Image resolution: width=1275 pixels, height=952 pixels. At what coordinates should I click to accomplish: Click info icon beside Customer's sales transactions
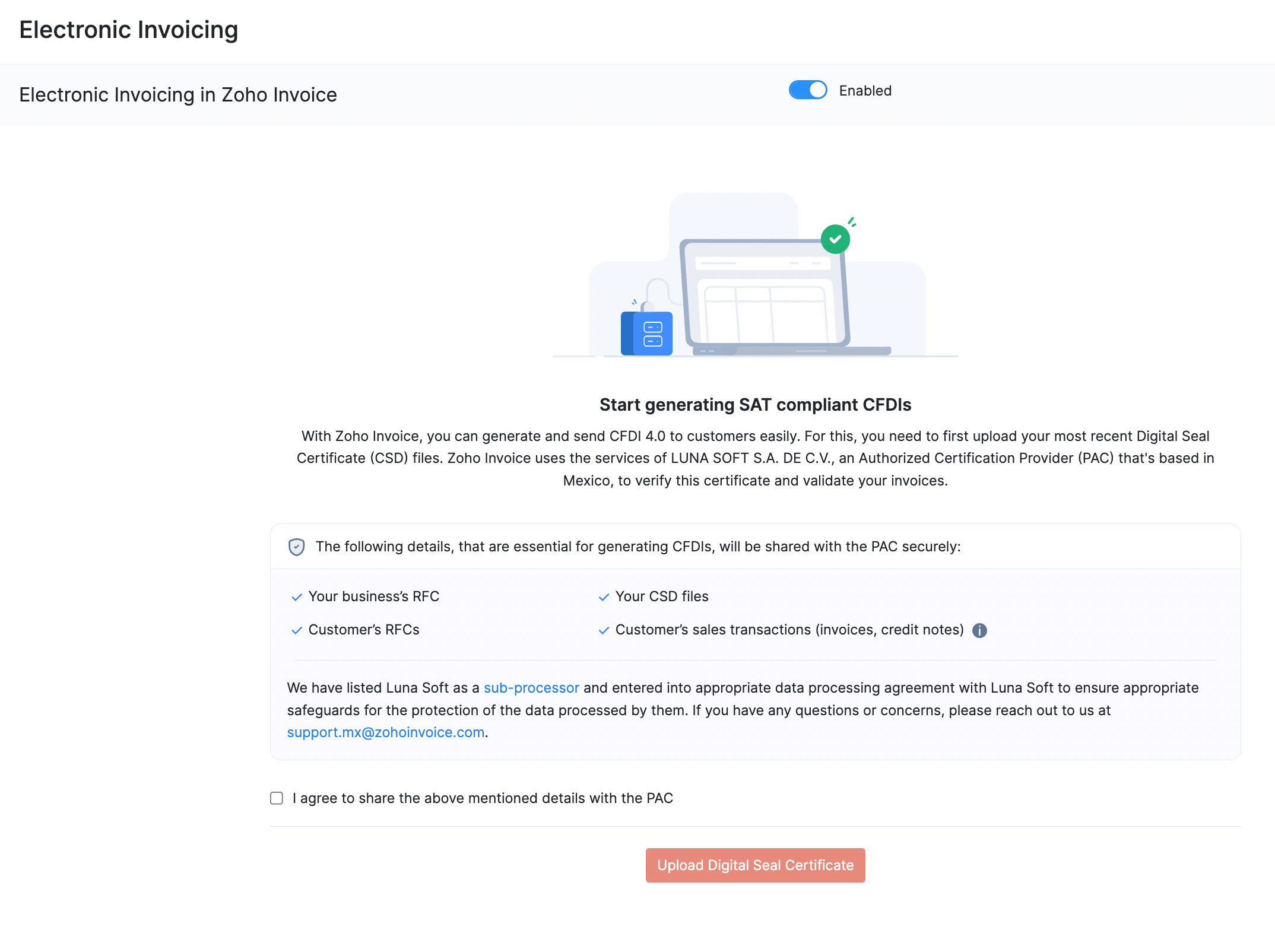[x=979, y=630]
